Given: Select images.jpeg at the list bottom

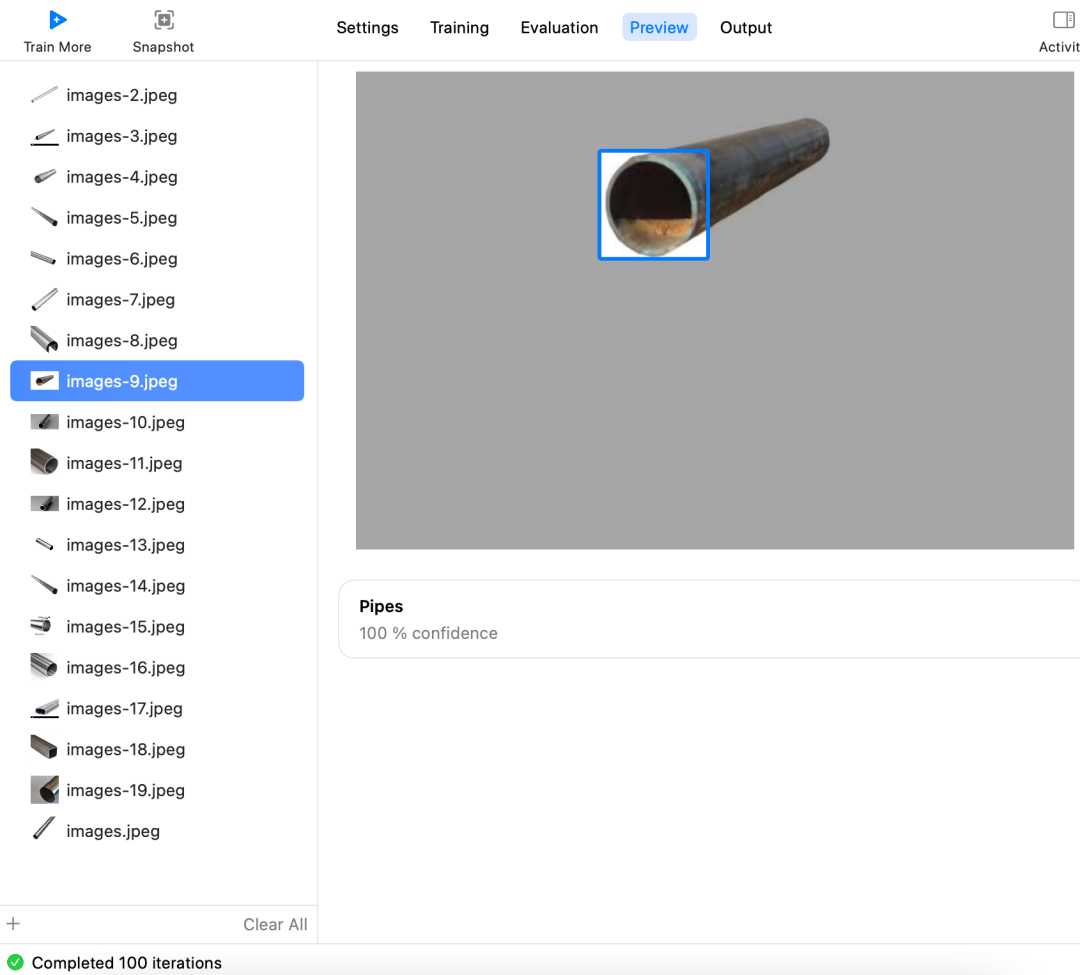Looking at the screenshot, I should (157, 831).
